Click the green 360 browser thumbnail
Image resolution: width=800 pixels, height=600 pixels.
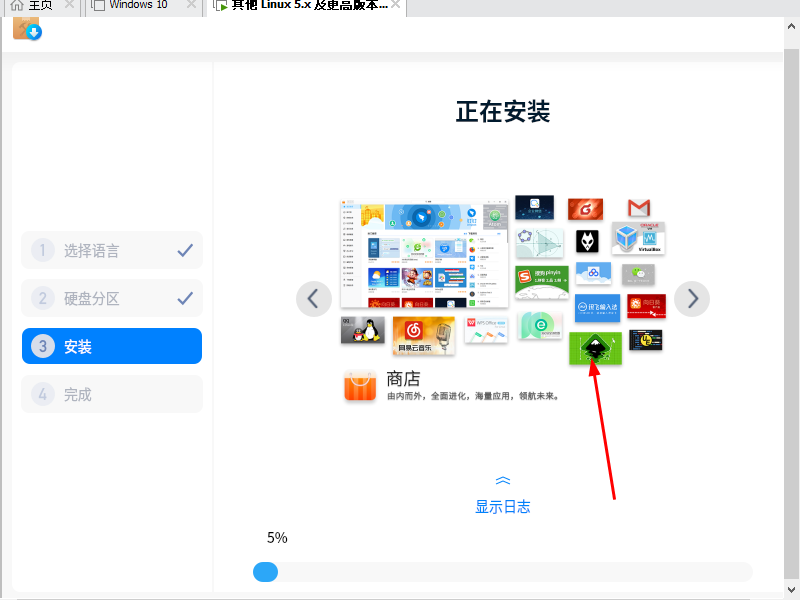point(540,326)
